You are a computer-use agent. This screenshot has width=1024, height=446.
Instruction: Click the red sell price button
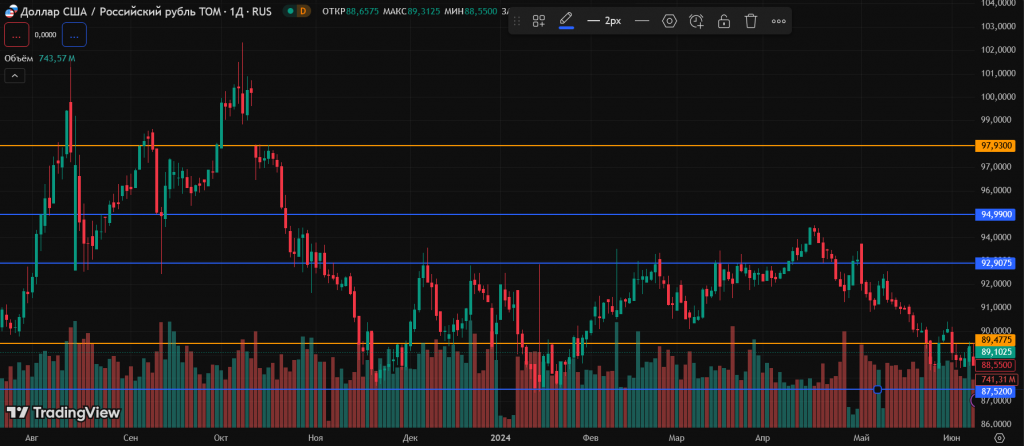point(16,35)
